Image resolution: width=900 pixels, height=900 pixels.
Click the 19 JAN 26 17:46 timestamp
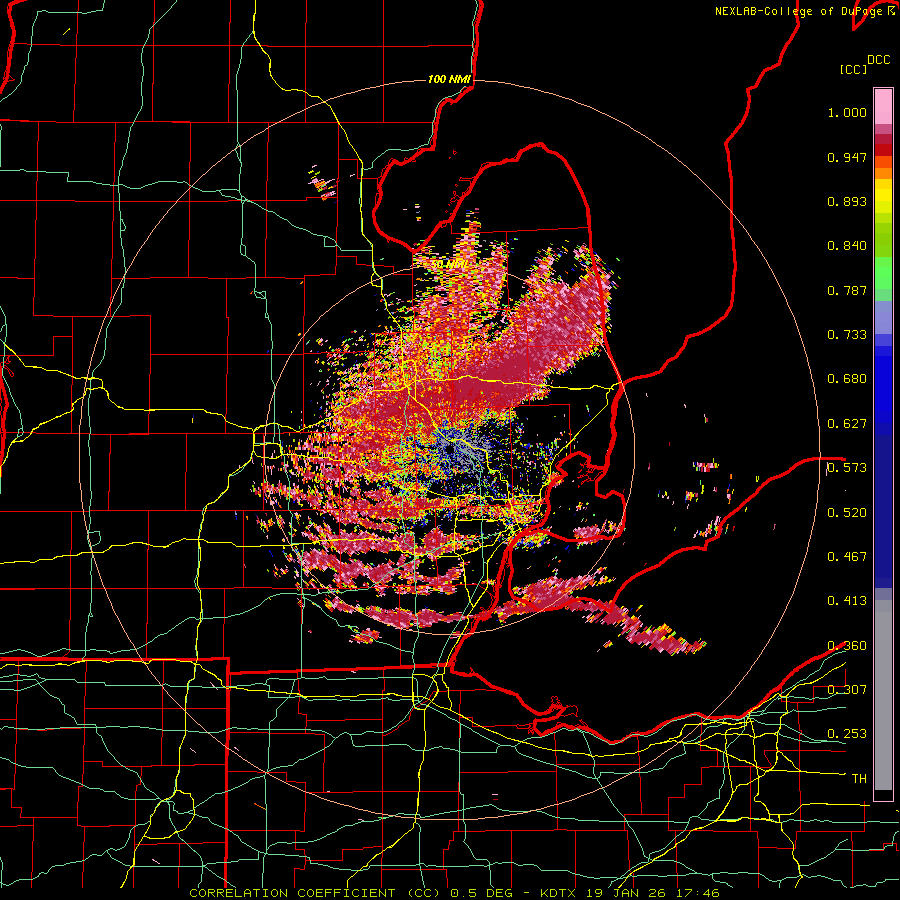point(652,893)
